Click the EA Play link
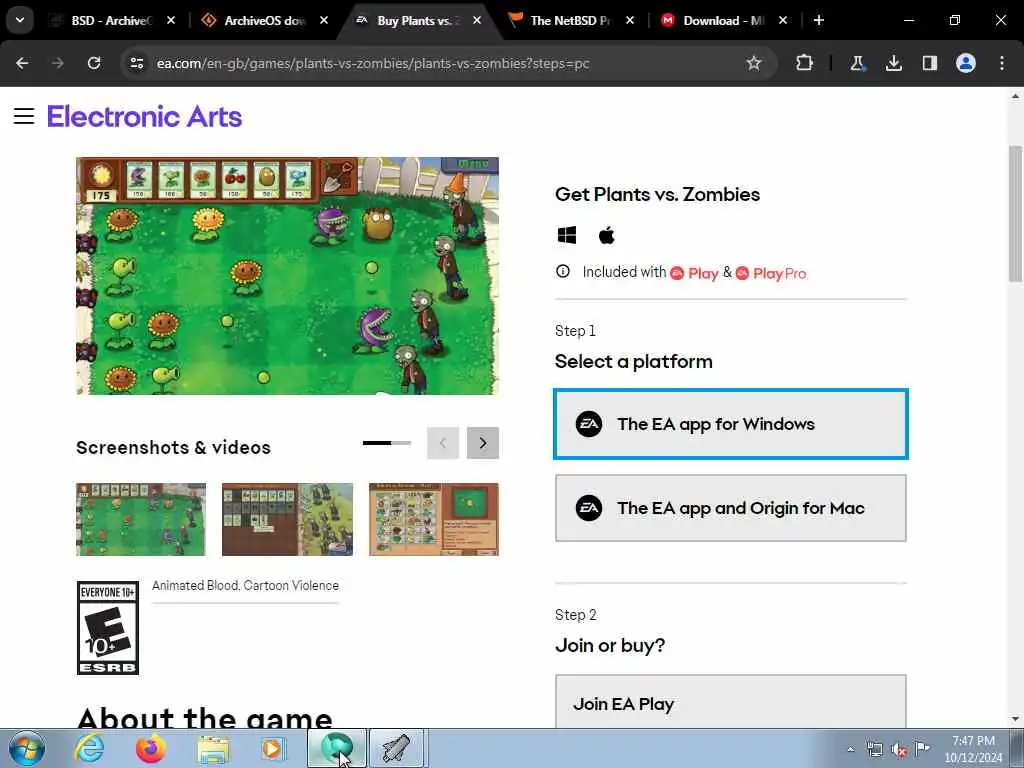Screen dimensions: 1024x768 (x=694, y=273)
